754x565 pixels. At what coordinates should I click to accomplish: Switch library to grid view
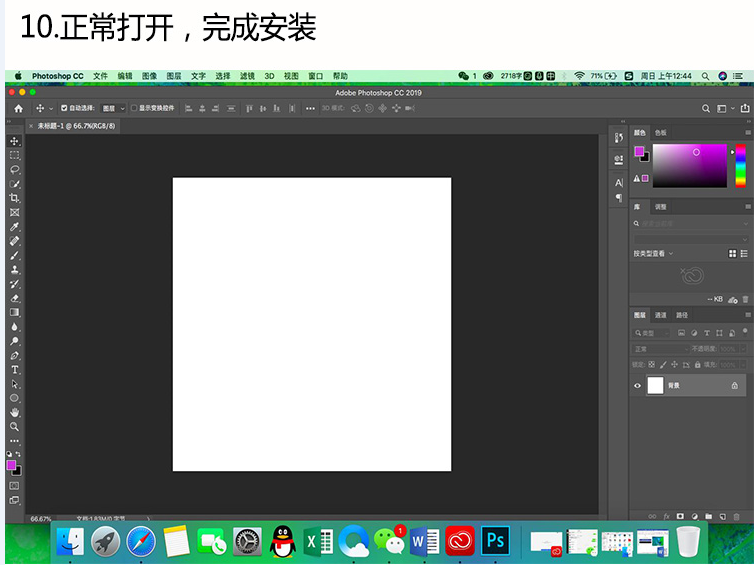tap(732, 253)
